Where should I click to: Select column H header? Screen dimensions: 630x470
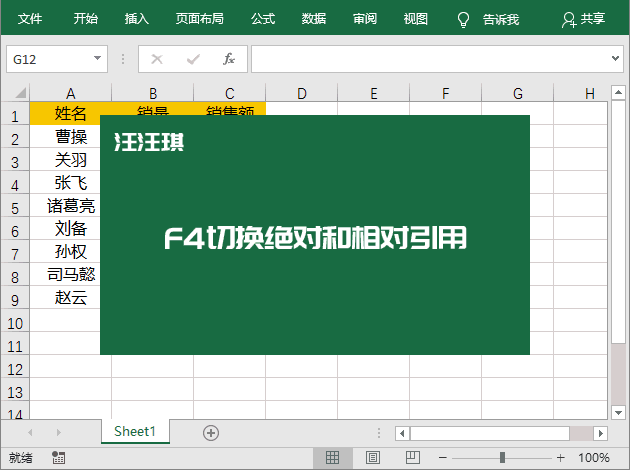(x=581, y=93)
